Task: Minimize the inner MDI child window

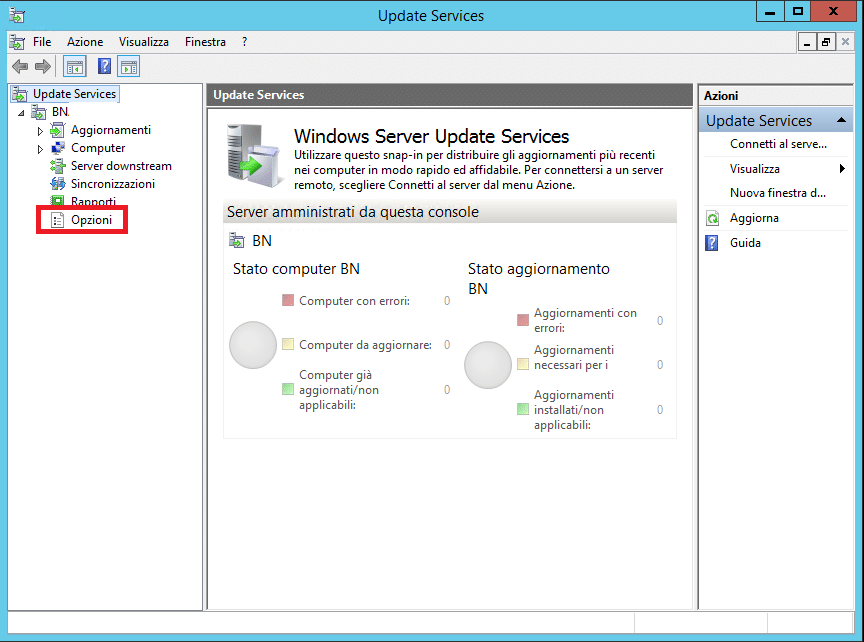Action: [807, 42]
